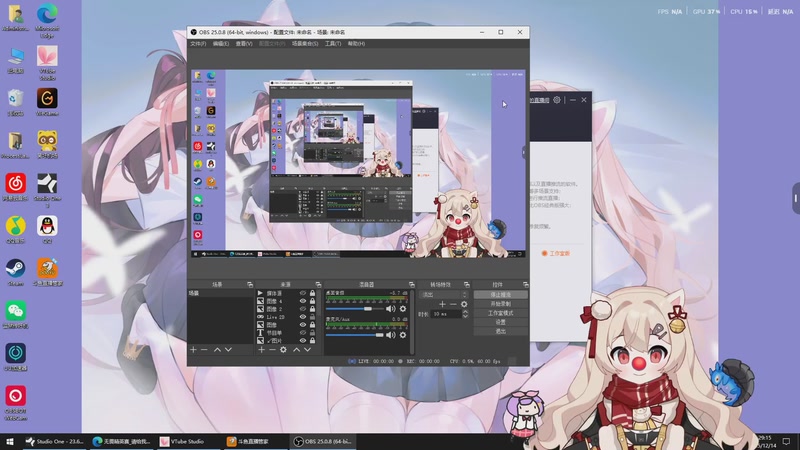
Task: Open 帮助(H) menu in OBS
Action: point(356,44)
